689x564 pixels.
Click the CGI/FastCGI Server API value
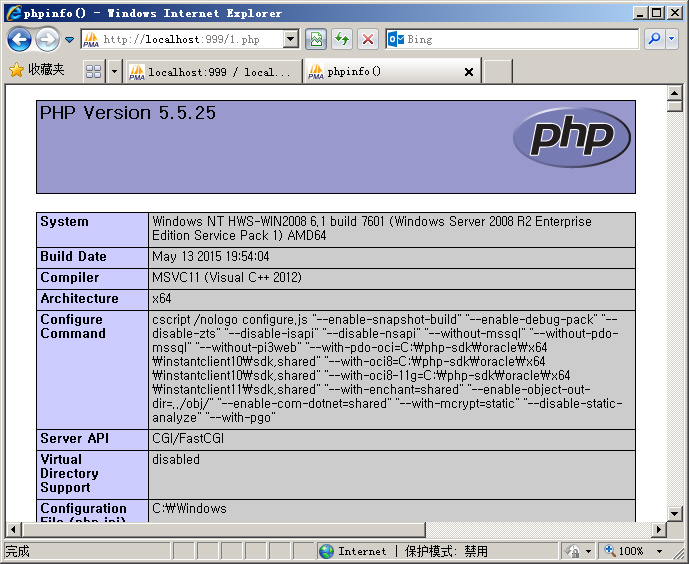point(188,438)
